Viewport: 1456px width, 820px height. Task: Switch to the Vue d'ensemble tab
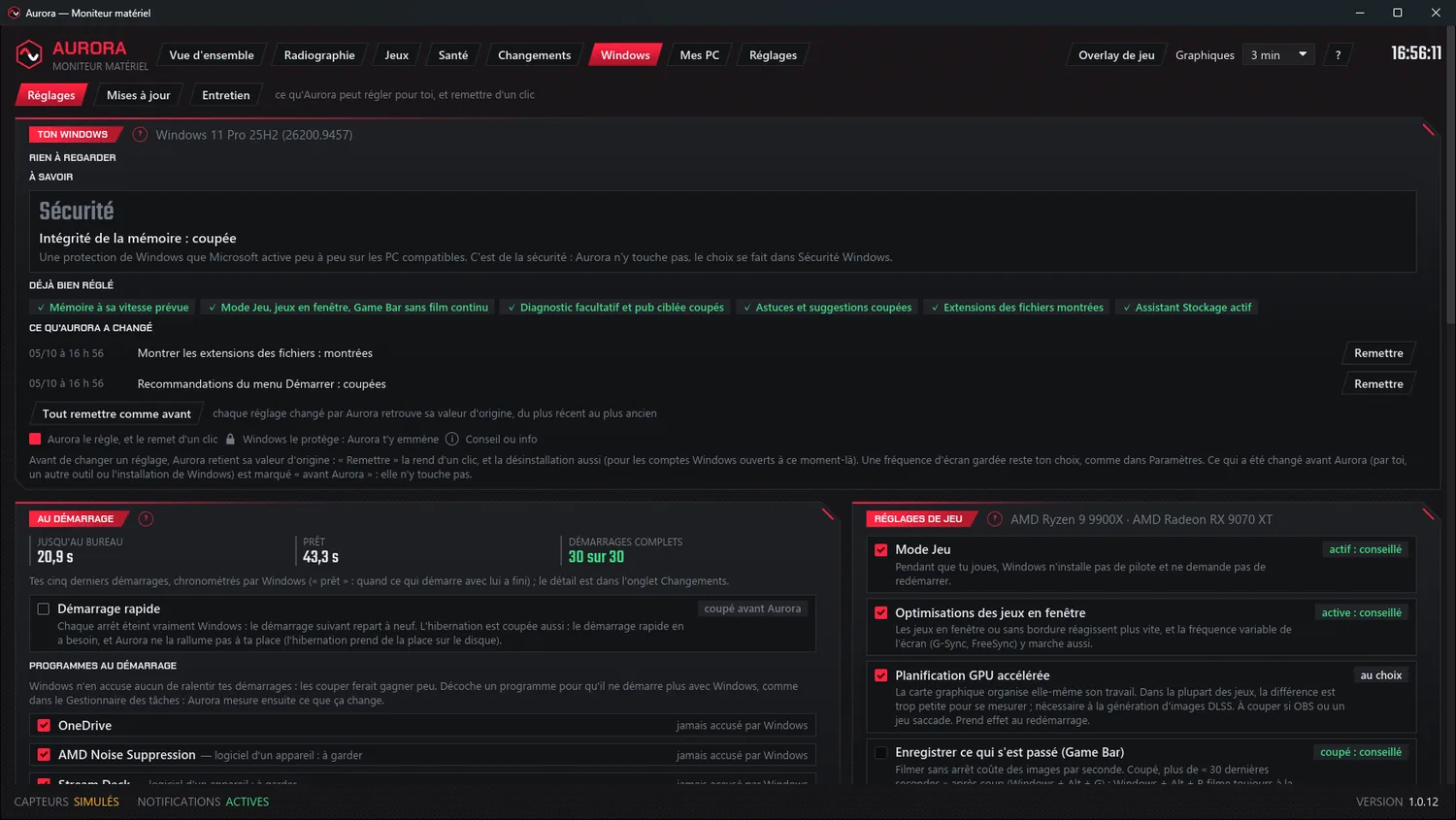coord(212,55)
